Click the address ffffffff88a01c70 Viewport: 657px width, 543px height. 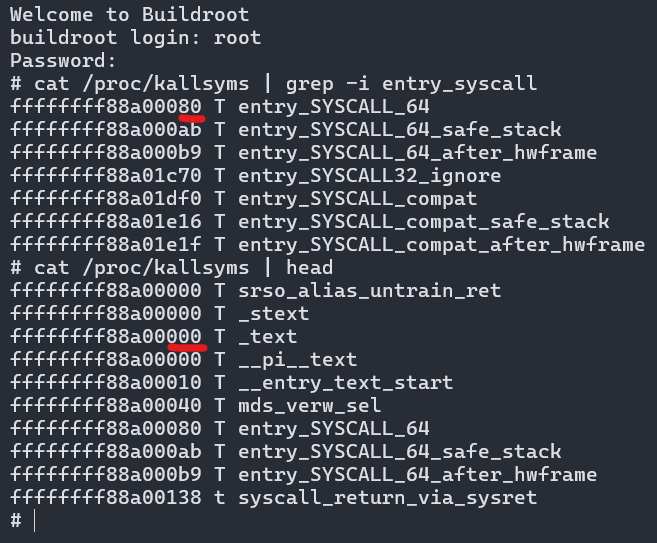tap(106, 176)
